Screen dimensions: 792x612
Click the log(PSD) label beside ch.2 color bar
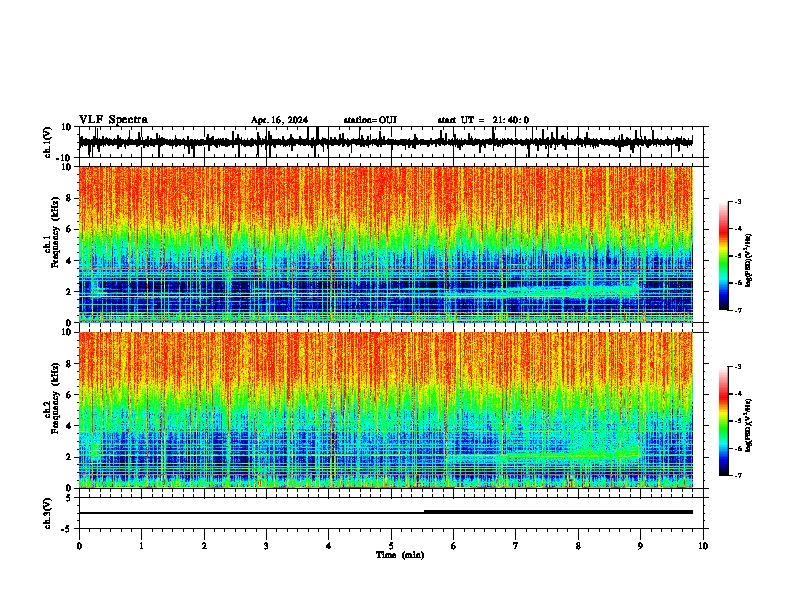pos(749,425)
